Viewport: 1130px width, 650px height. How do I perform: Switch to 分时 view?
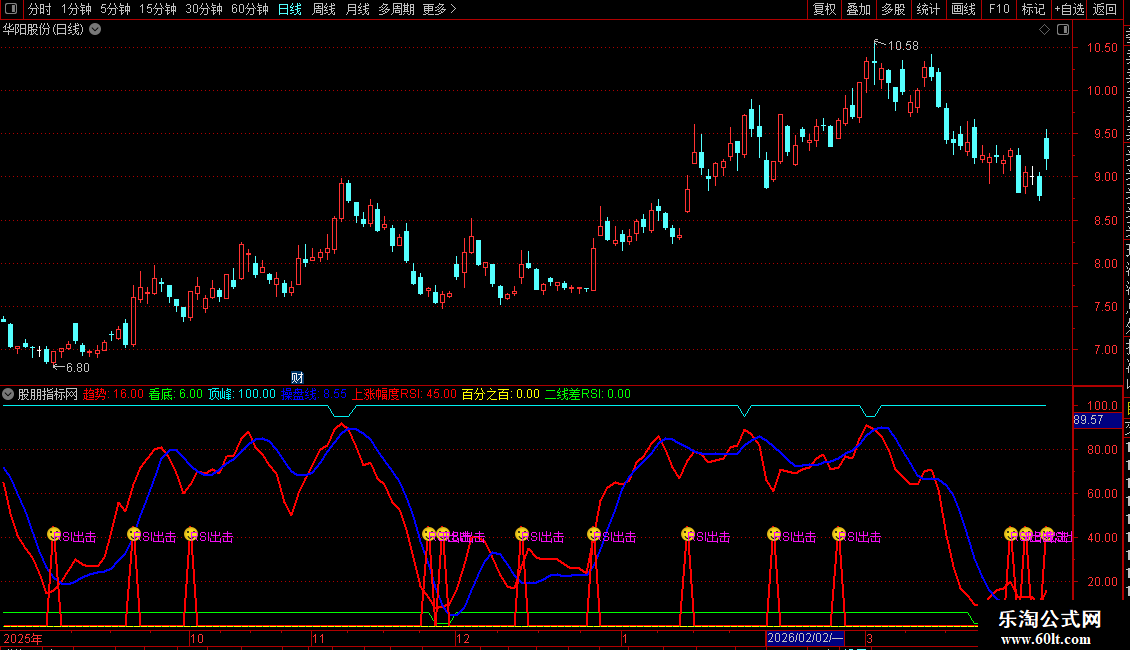[40, 9]
